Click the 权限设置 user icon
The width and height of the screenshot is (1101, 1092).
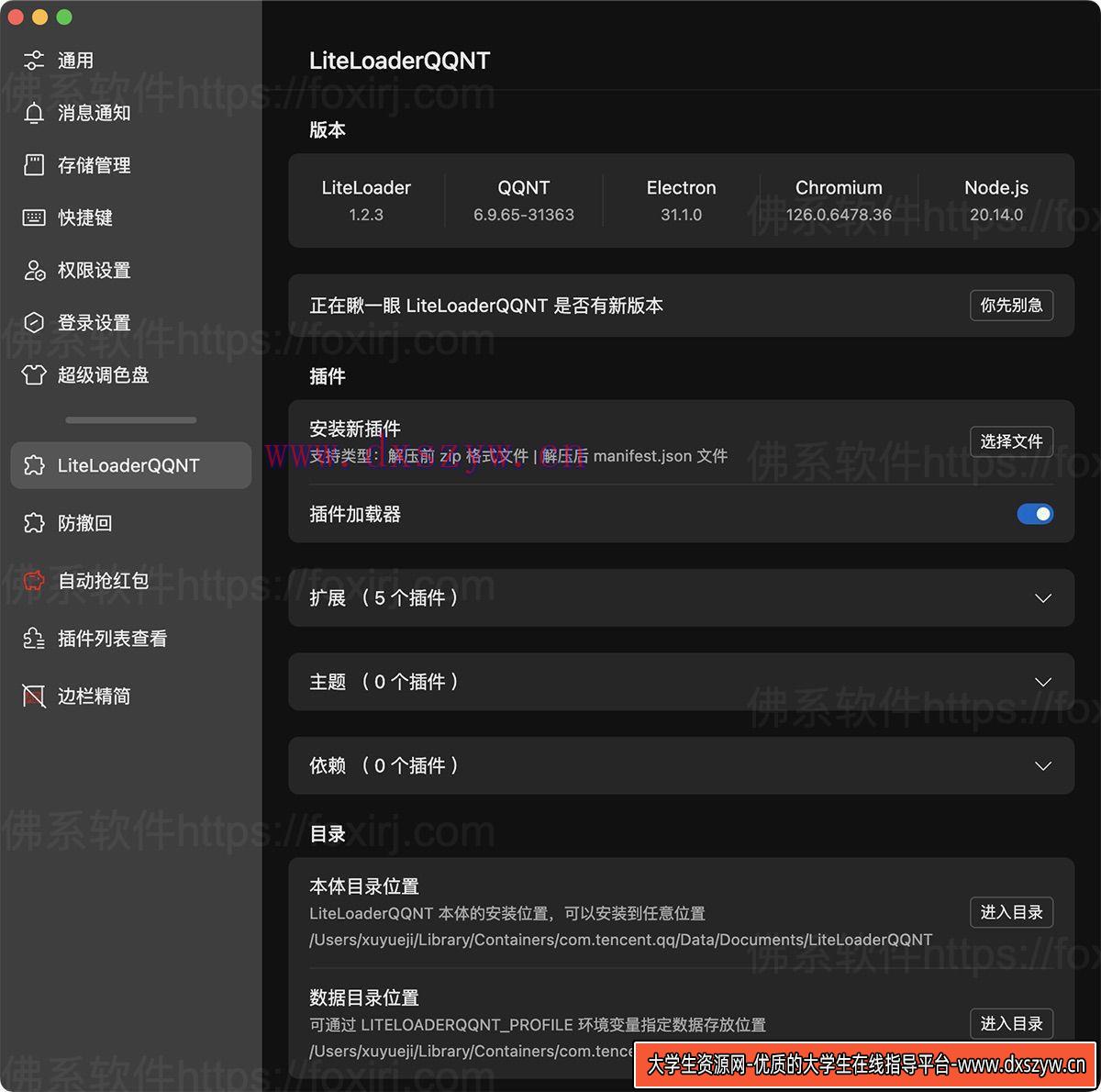tap(34, 271)
